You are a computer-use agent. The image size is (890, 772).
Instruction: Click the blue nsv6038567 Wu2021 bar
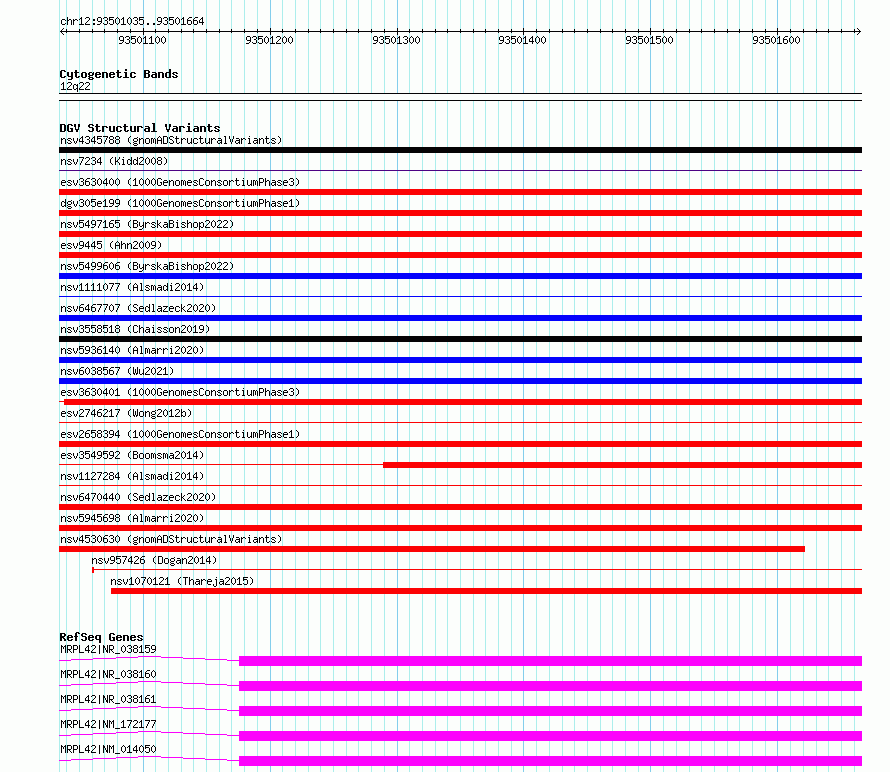460,381
